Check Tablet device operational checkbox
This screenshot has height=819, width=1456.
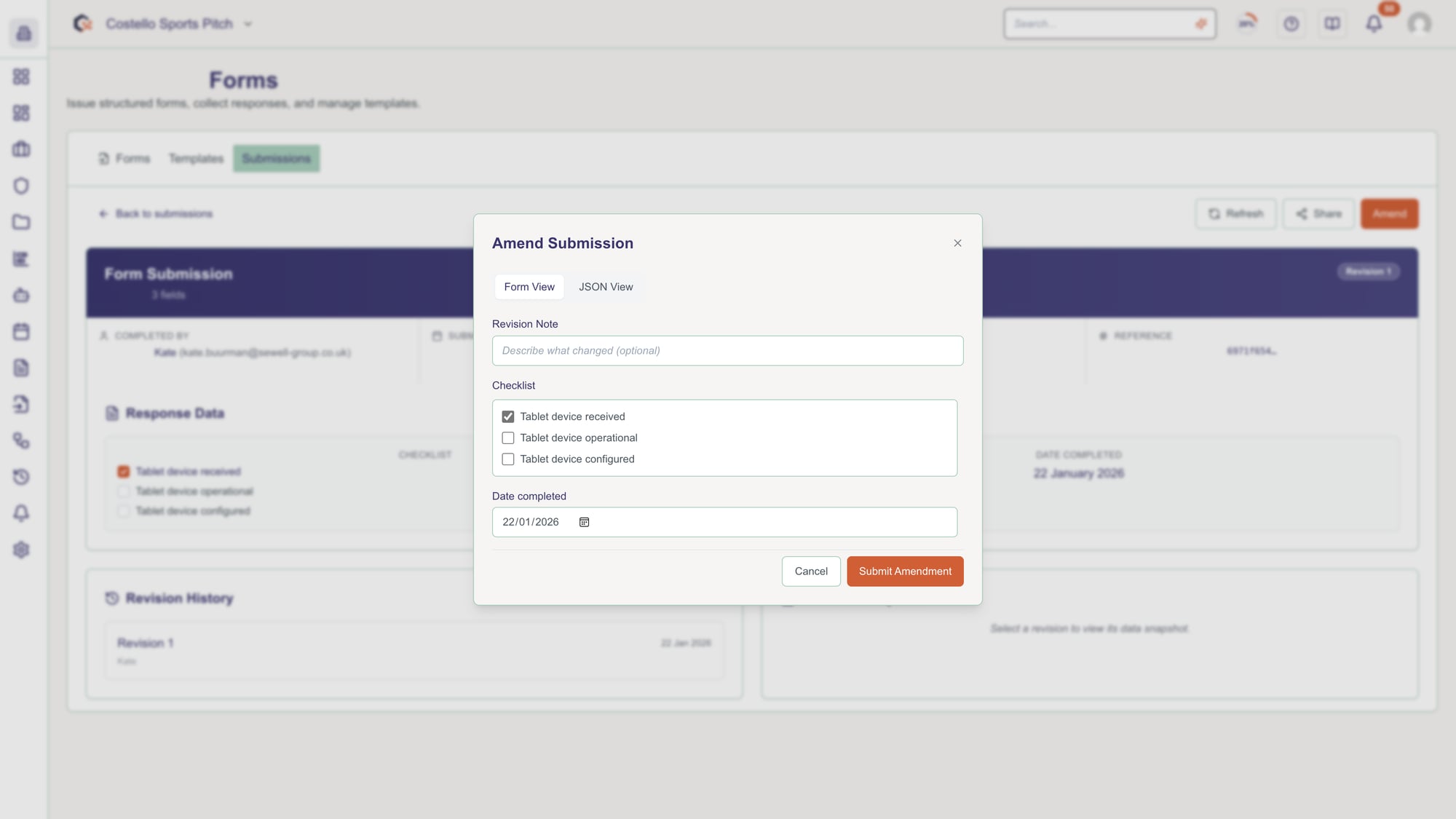(508, 438)
